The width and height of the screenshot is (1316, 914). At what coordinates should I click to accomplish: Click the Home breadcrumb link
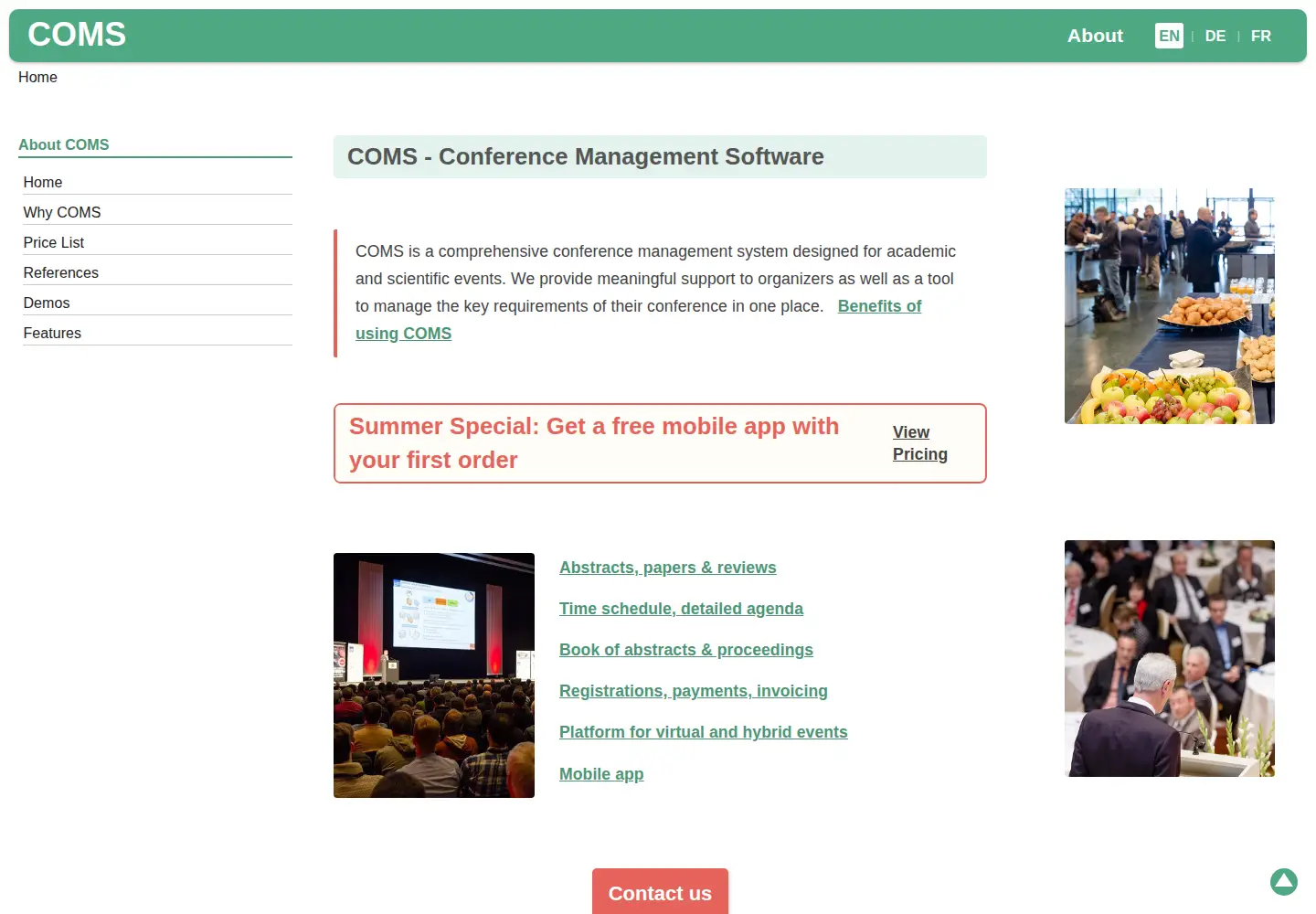pyautogui.click(x=37, y=77)
